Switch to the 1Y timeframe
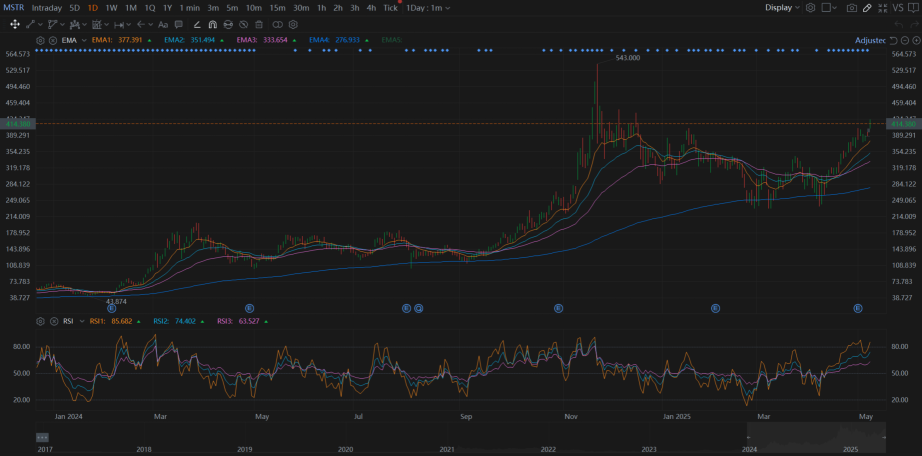This screenshot has width=922, height=456. (168, 8)
